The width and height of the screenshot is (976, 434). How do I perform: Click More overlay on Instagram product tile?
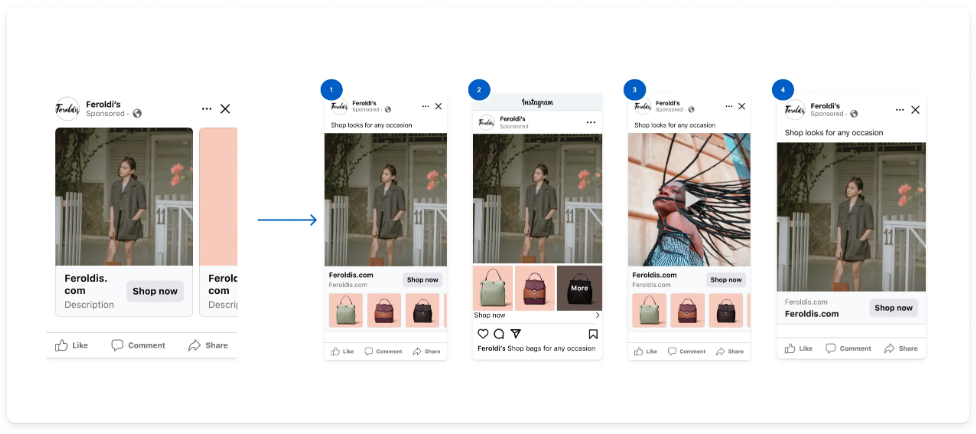(580, 288)
